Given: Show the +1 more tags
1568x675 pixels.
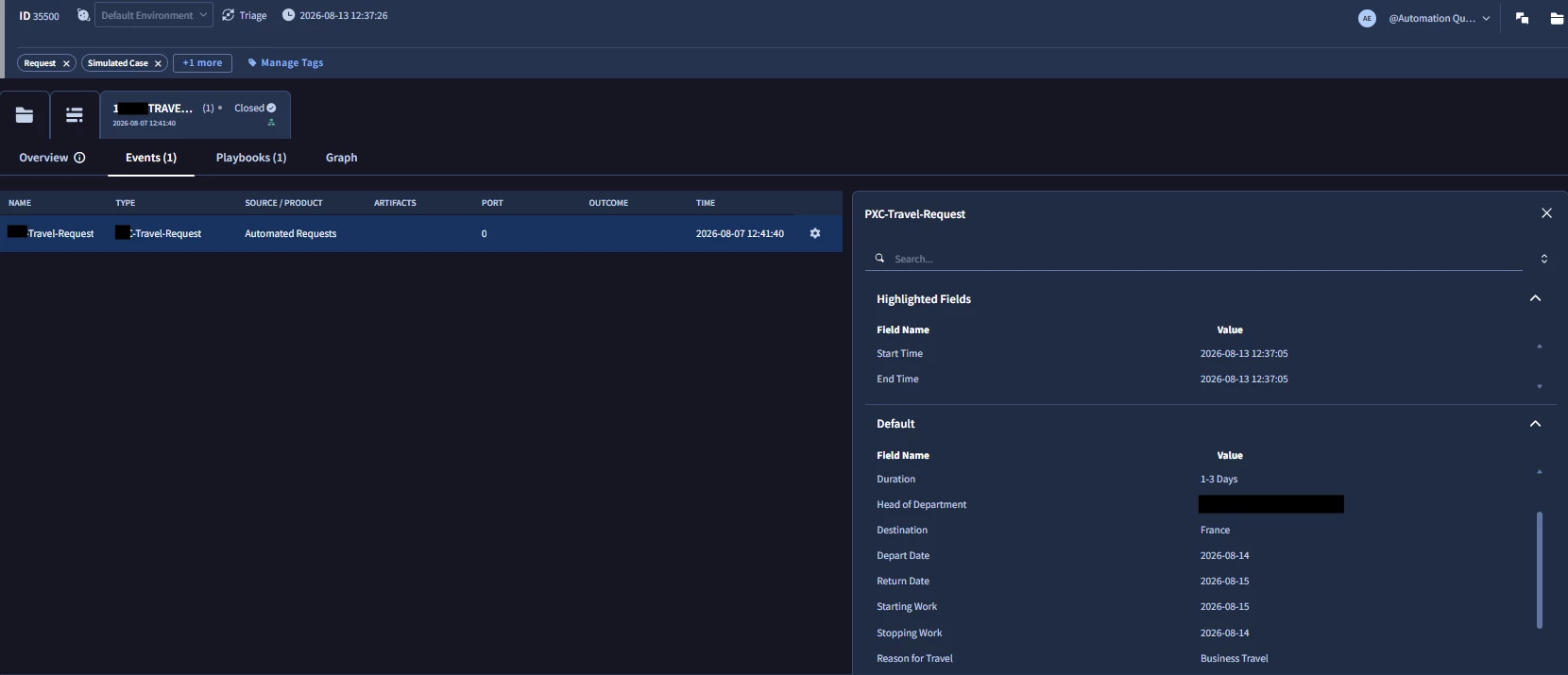Looking at the screenshot, I should (x=202, y=63).
